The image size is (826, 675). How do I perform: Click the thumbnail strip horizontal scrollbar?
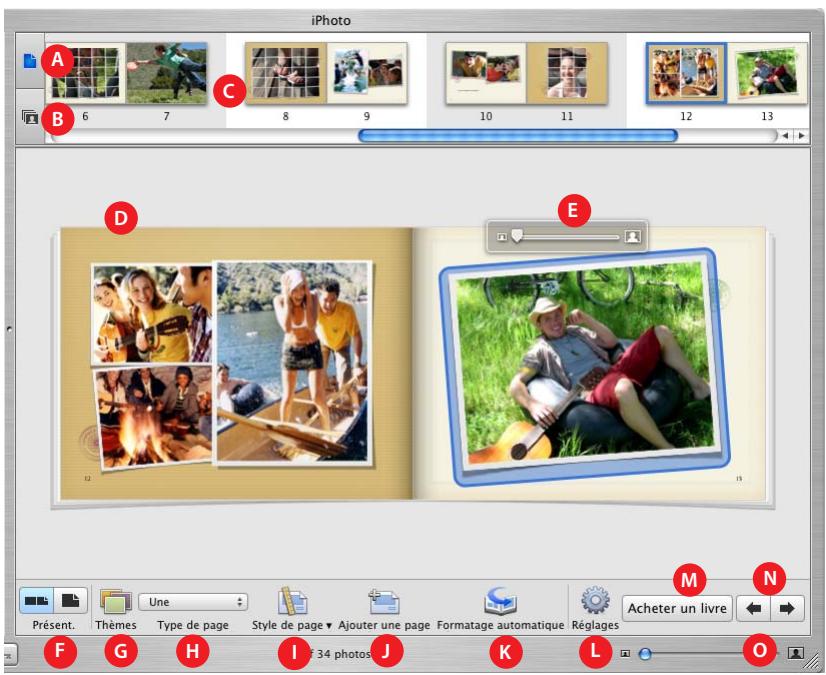(518, 136)
